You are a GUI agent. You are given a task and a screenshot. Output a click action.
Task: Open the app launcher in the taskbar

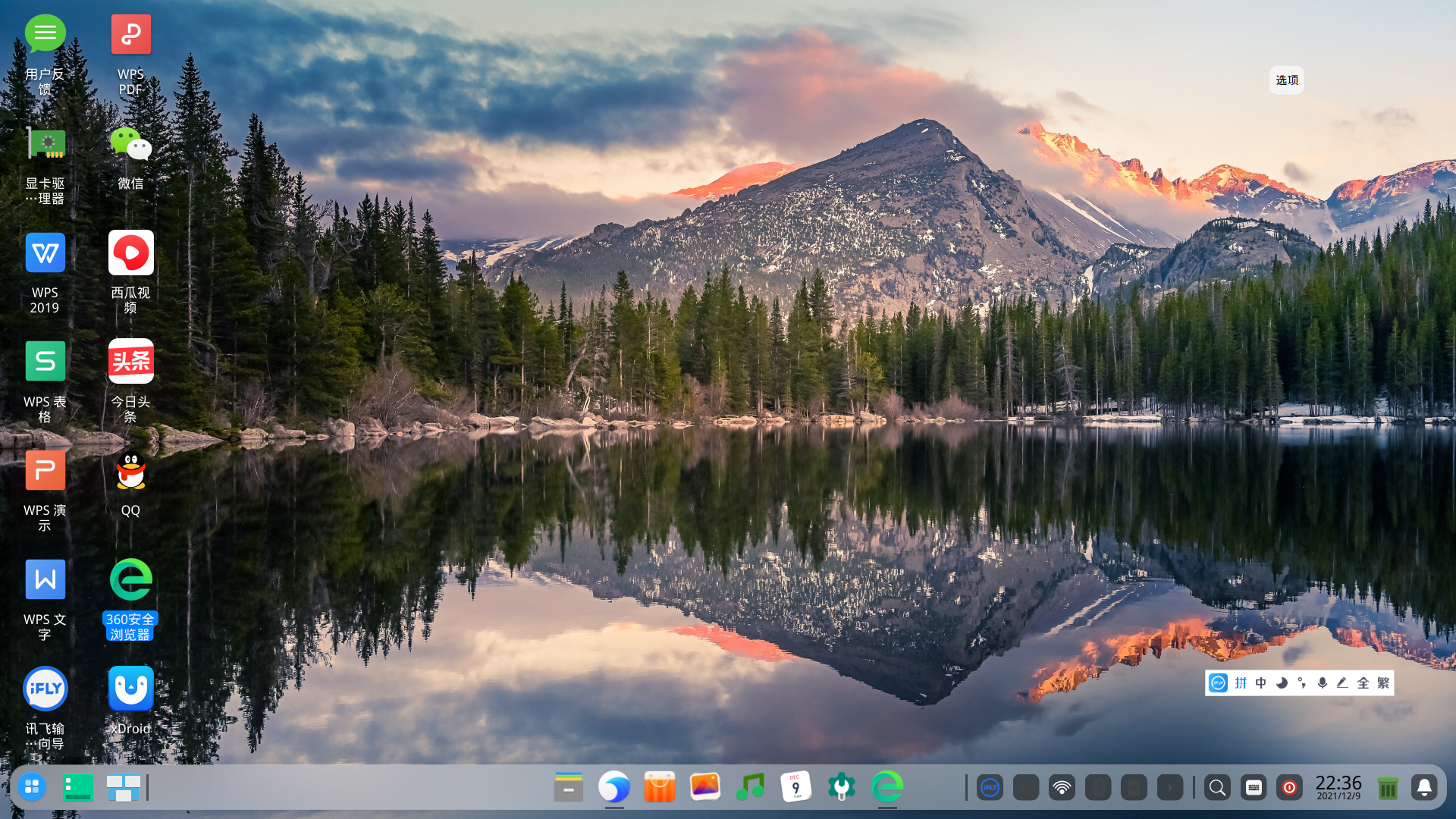[31, 787]
